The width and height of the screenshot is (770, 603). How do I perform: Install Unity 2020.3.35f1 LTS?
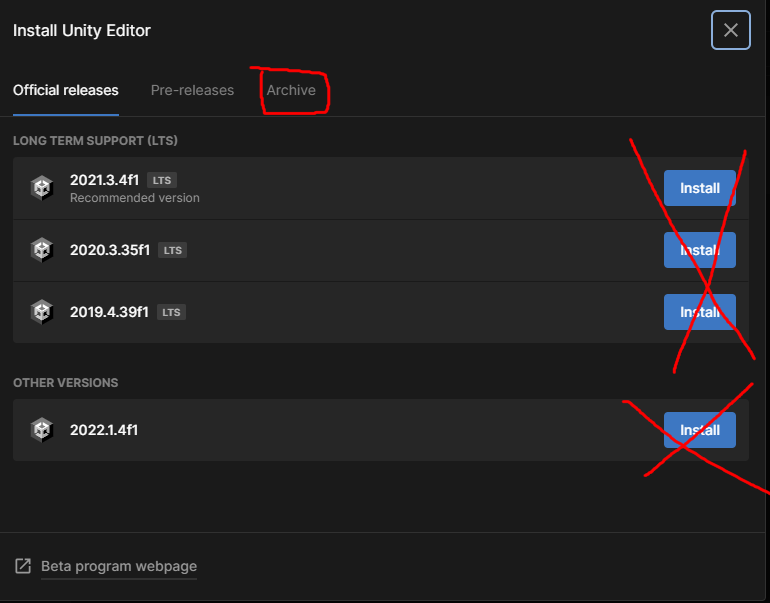click(x=700, y=250)
